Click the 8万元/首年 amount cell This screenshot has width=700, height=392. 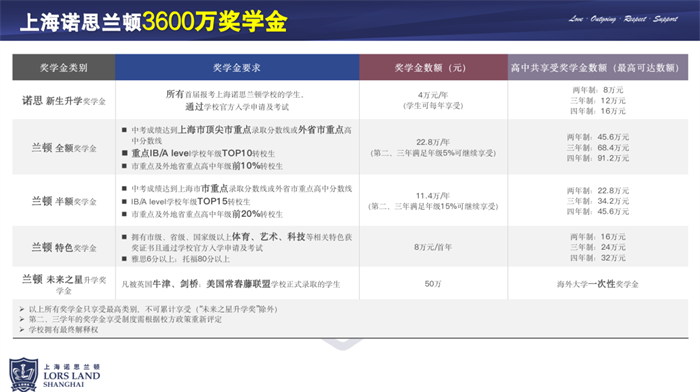433,247
